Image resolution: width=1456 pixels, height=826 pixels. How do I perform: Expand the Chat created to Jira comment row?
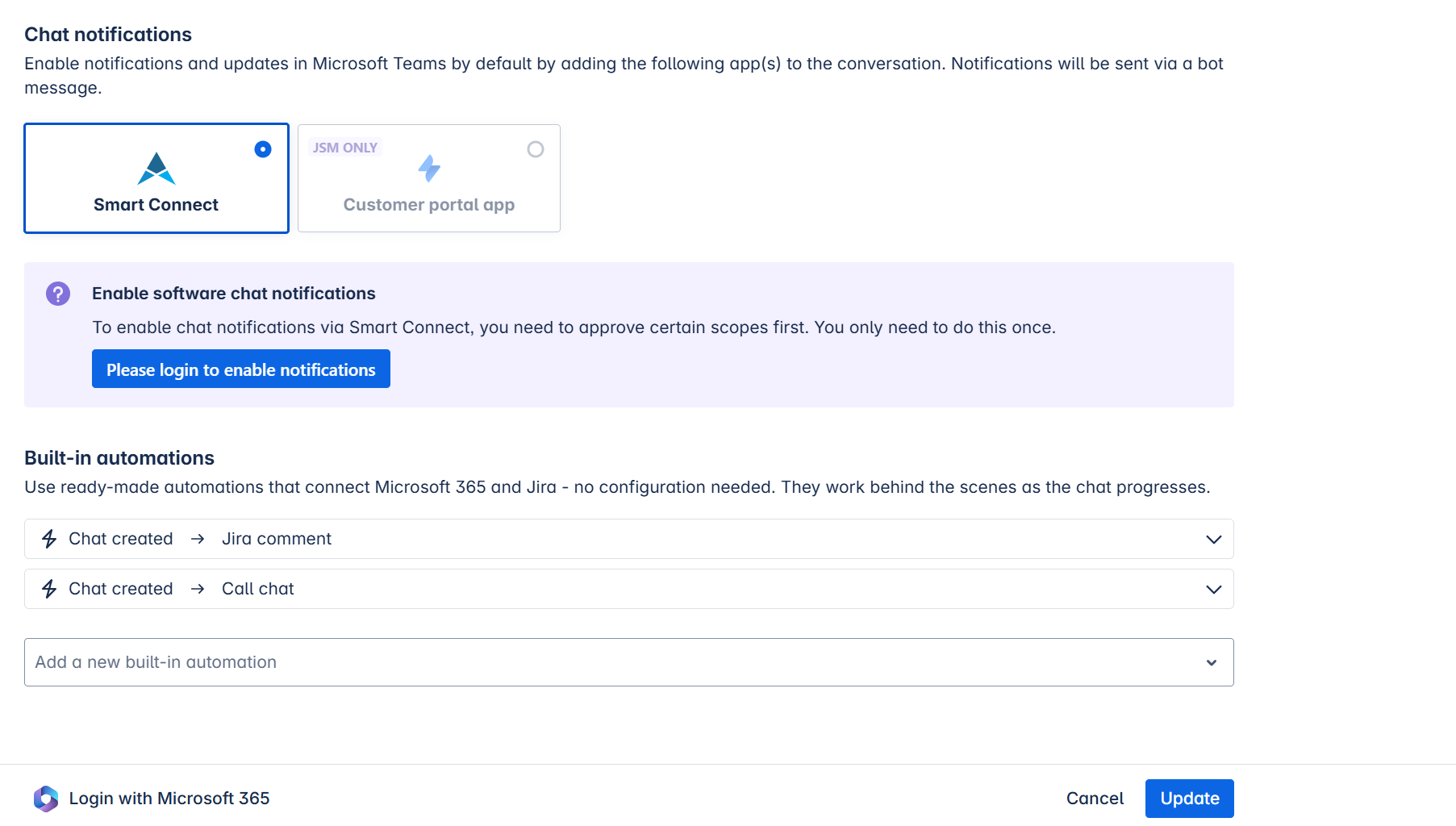1213,539
